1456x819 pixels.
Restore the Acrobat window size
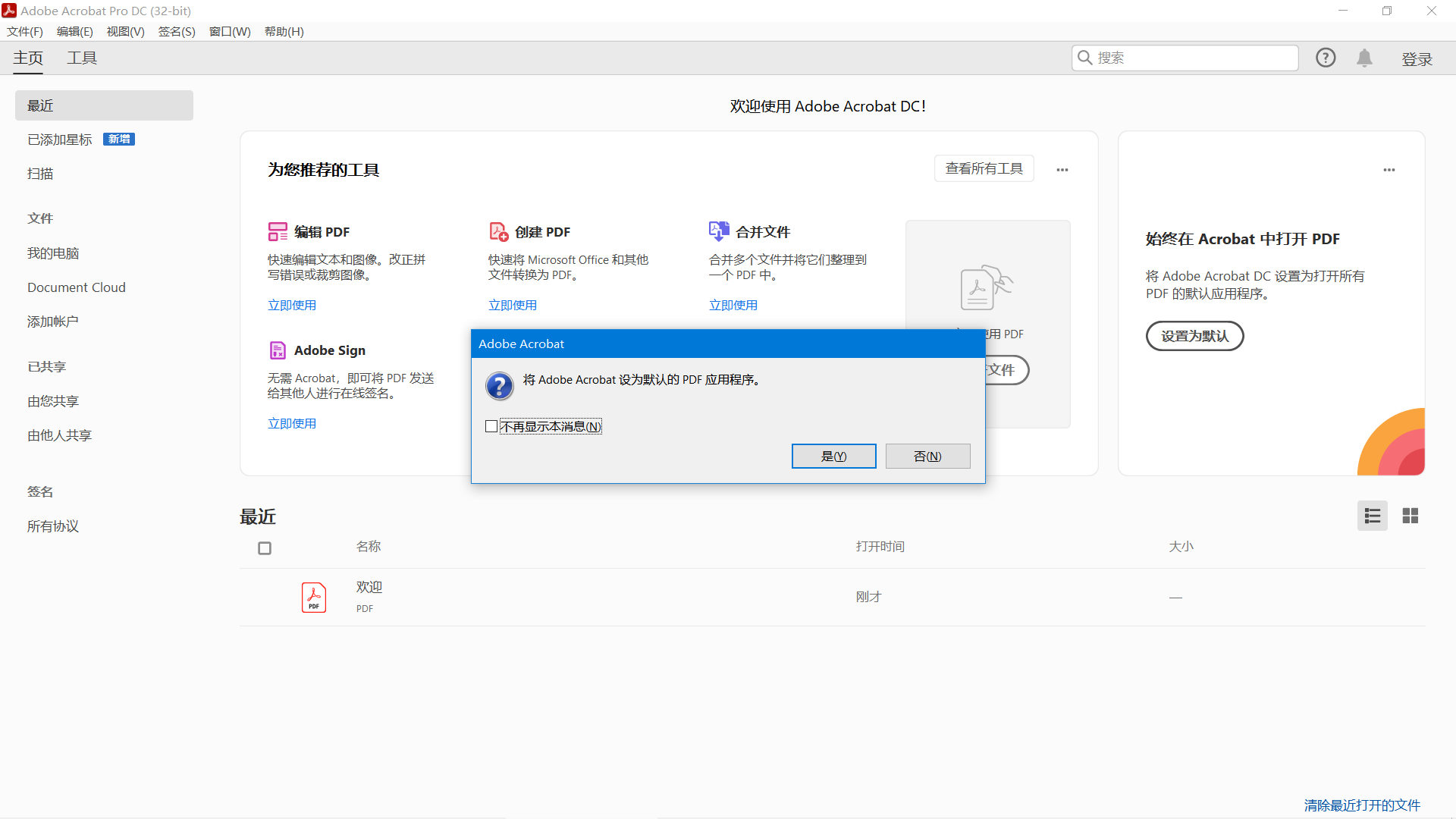point(1387,11)
